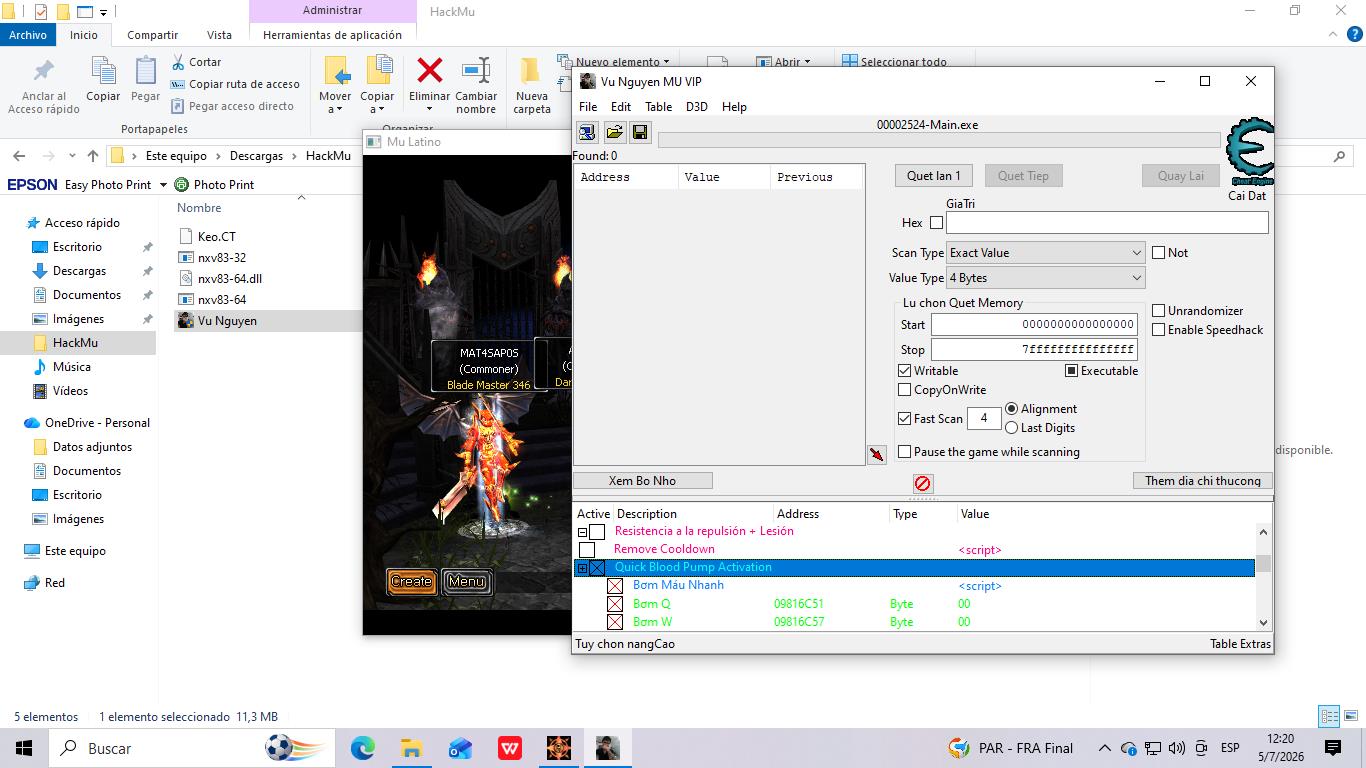Select the Alignment radio button
The image size is (1366, 768).
point(1012,409)
